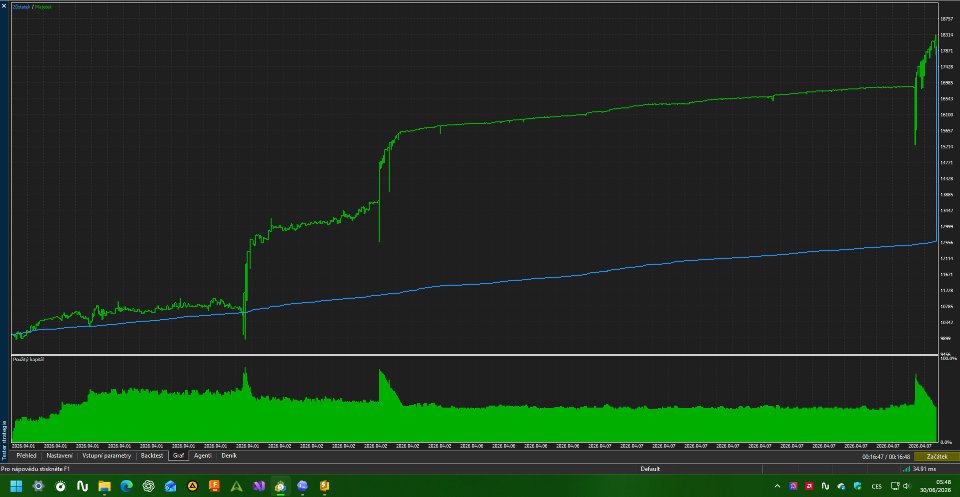
Task: Open the wave-shaped N taskbar app
Action: tap(82, 487)
